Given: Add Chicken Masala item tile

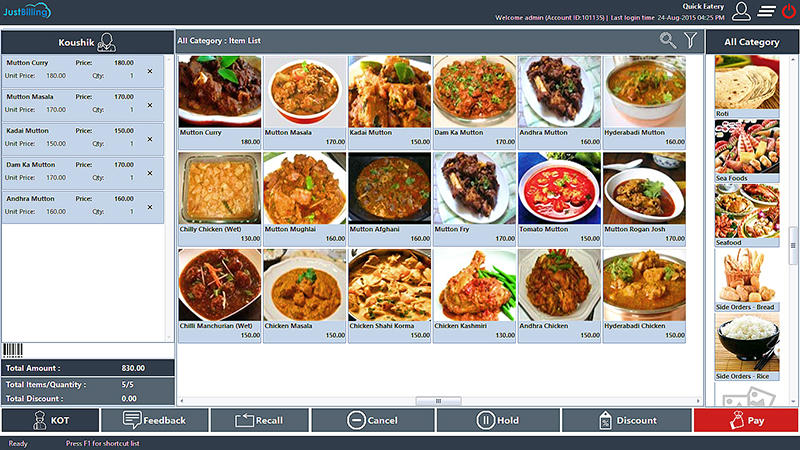Looking at the screenshot, I should (305, 295).
